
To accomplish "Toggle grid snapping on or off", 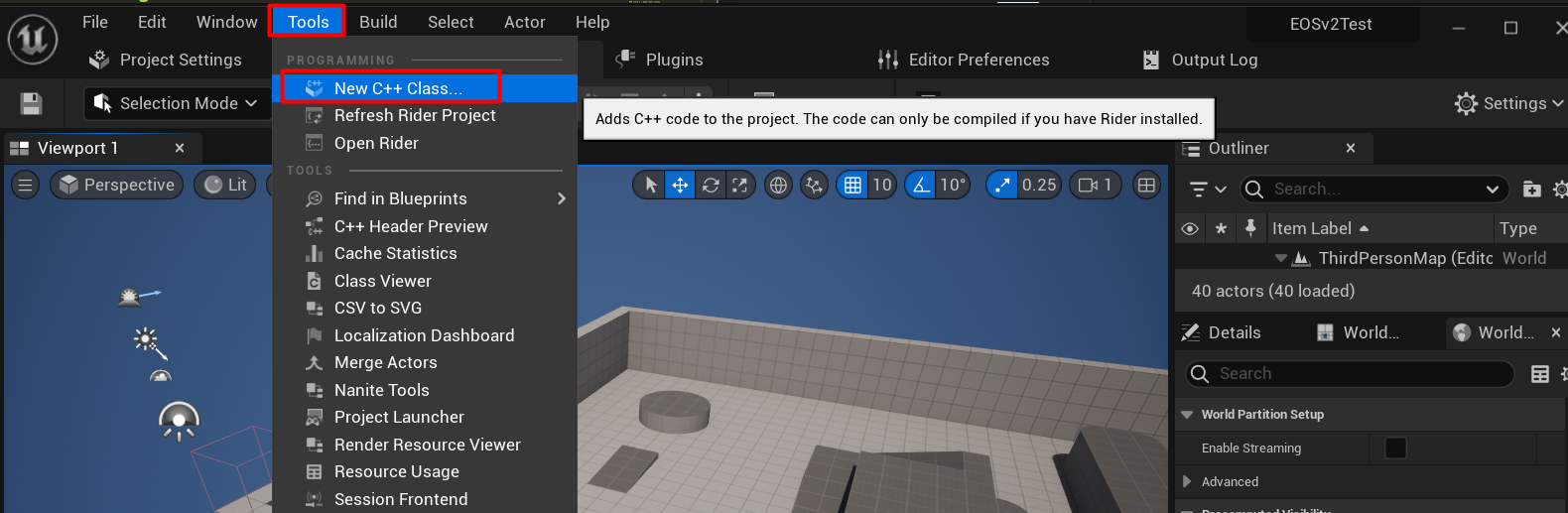I will [x=851, y=185].
